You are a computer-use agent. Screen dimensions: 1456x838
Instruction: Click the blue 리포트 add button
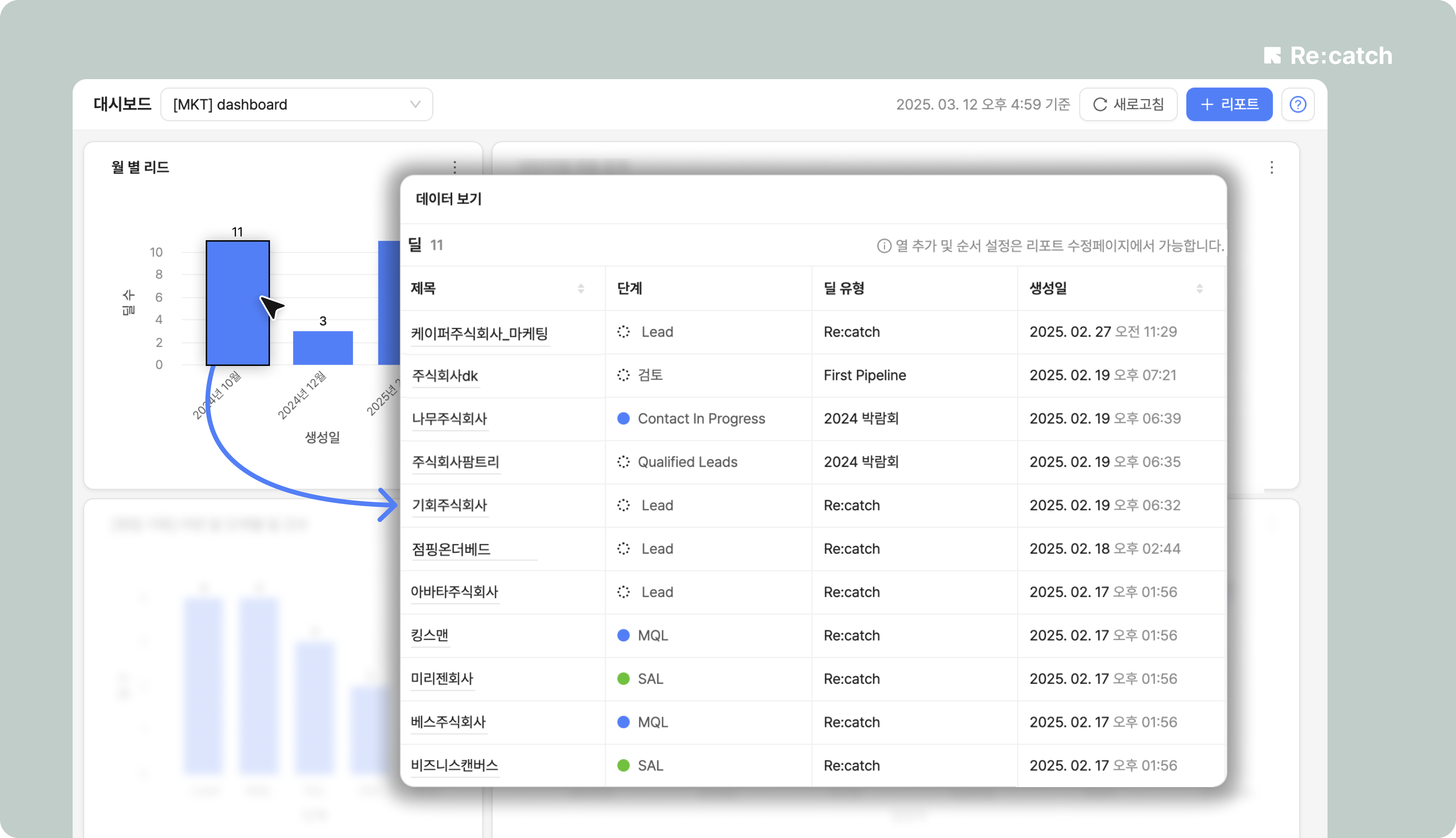(1229, 104)
